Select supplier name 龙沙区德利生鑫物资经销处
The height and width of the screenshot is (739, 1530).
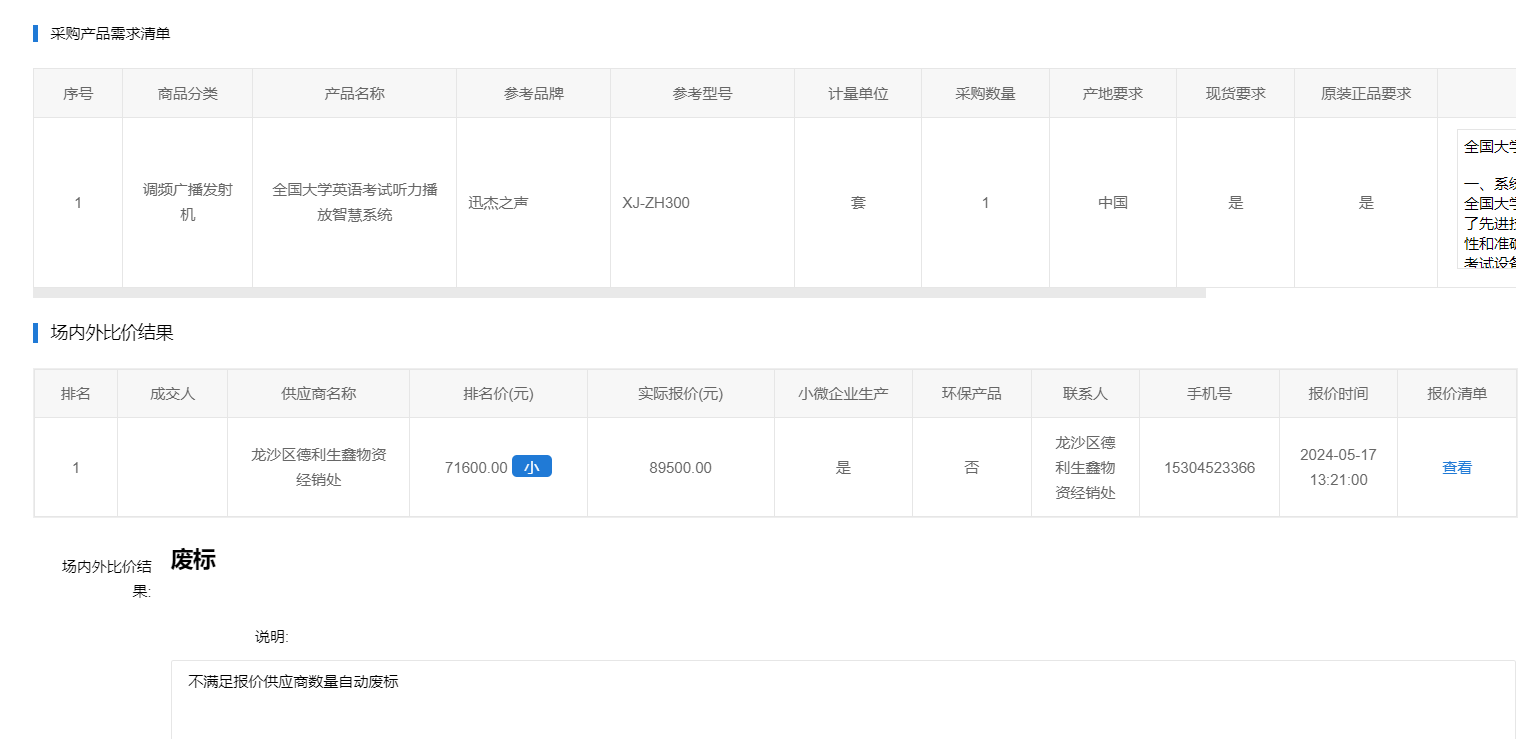(318, 467)
